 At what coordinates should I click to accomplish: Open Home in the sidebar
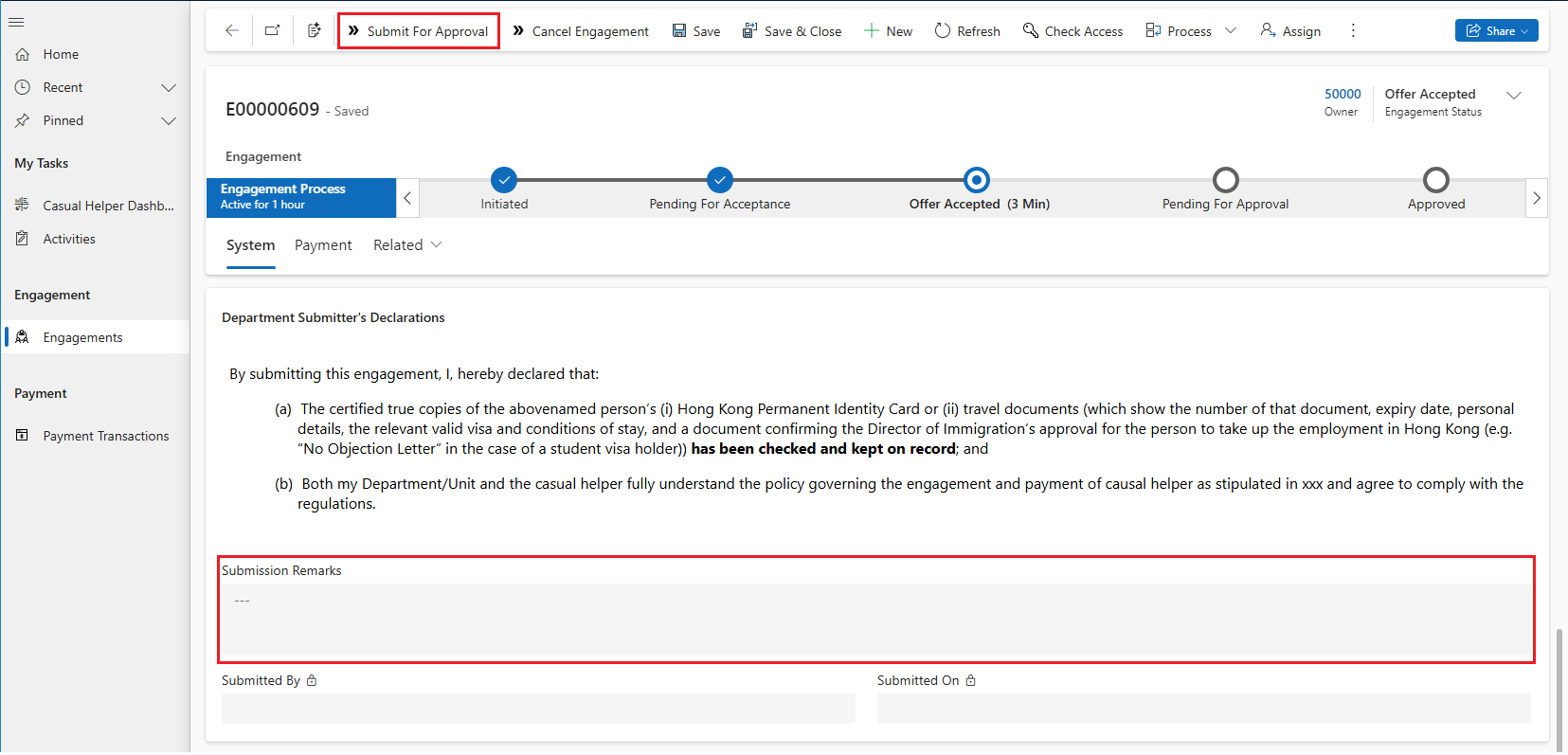(x=96, y=54)
